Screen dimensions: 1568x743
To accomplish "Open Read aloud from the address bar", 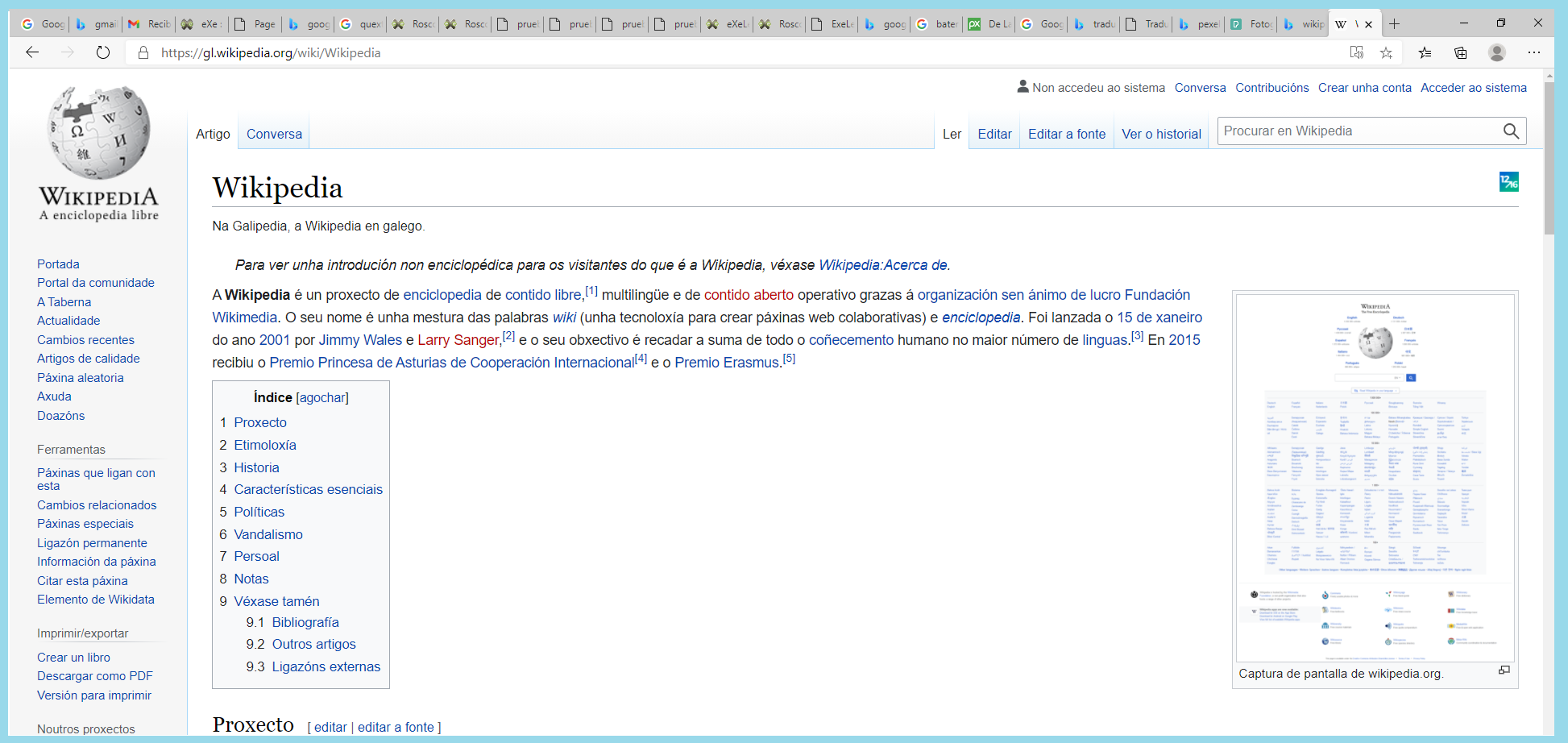I will pyautogui.click(x=1357, y=52).
